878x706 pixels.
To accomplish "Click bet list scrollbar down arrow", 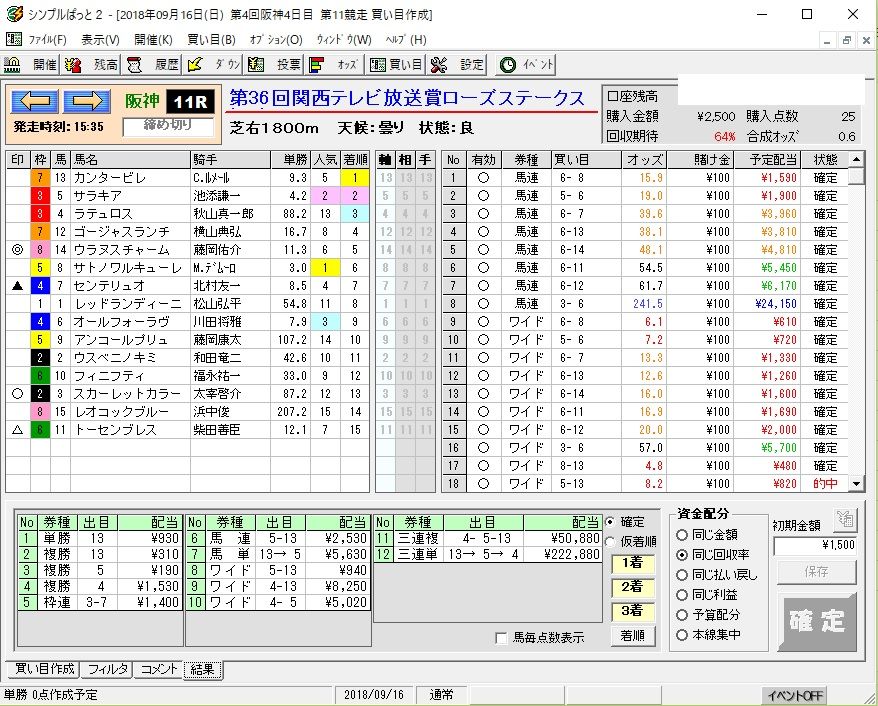I will pyautogui.click(x=856, y=484).
